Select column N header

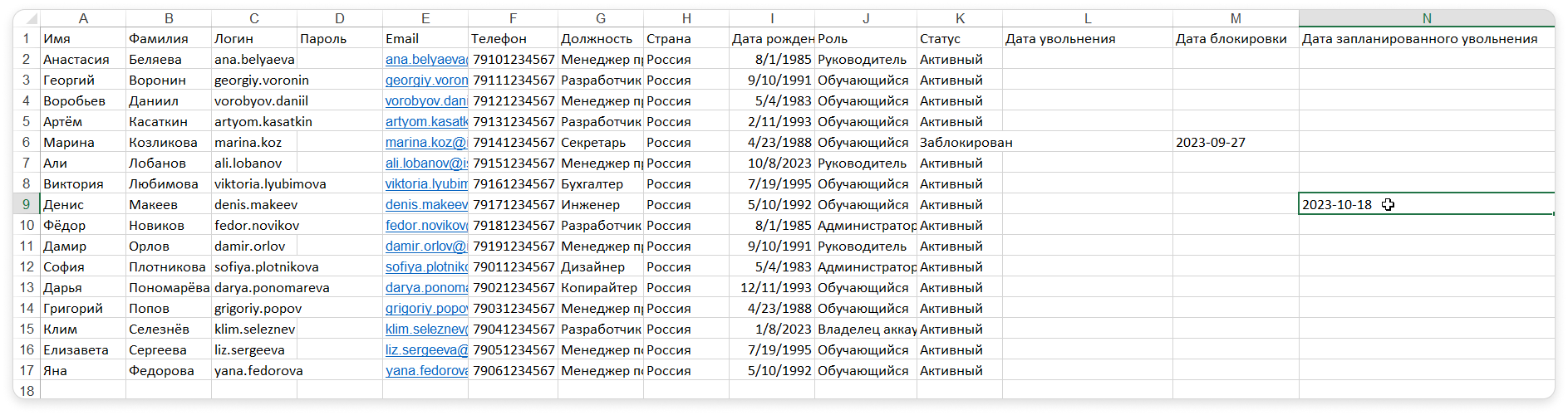1426,18
